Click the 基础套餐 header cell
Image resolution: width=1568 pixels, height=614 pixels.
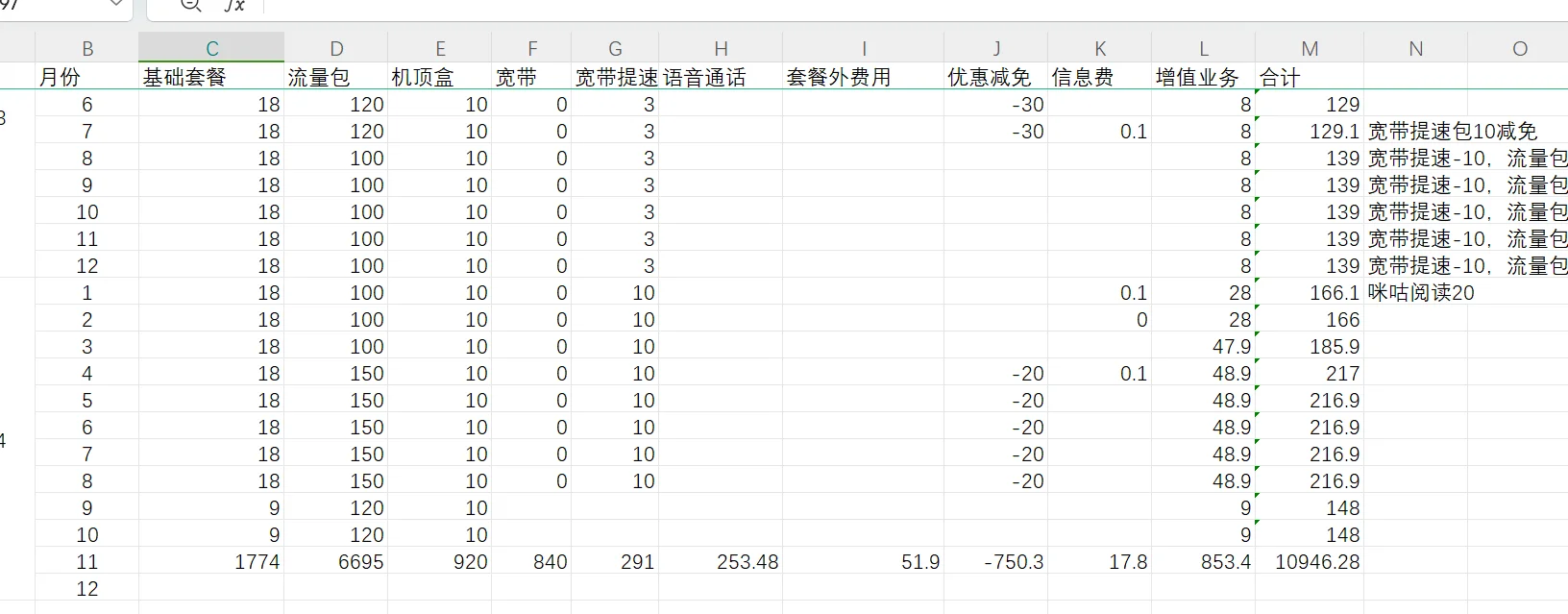coord(211,77)
